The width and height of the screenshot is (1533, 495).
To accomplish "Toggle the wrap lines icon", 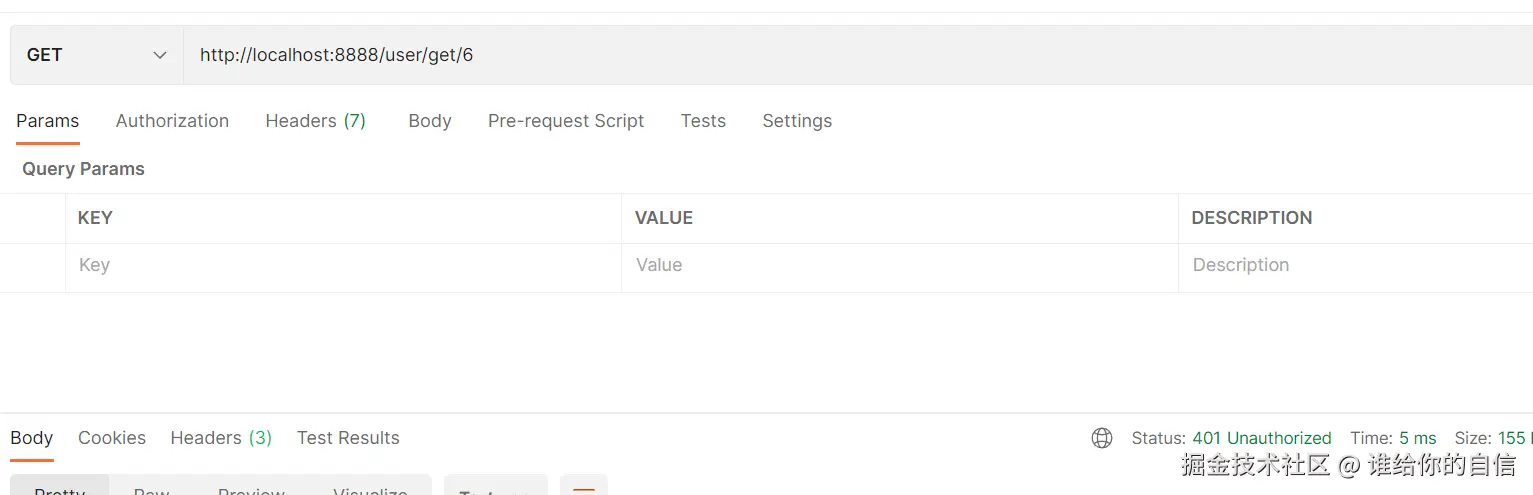I will (584, 488).
